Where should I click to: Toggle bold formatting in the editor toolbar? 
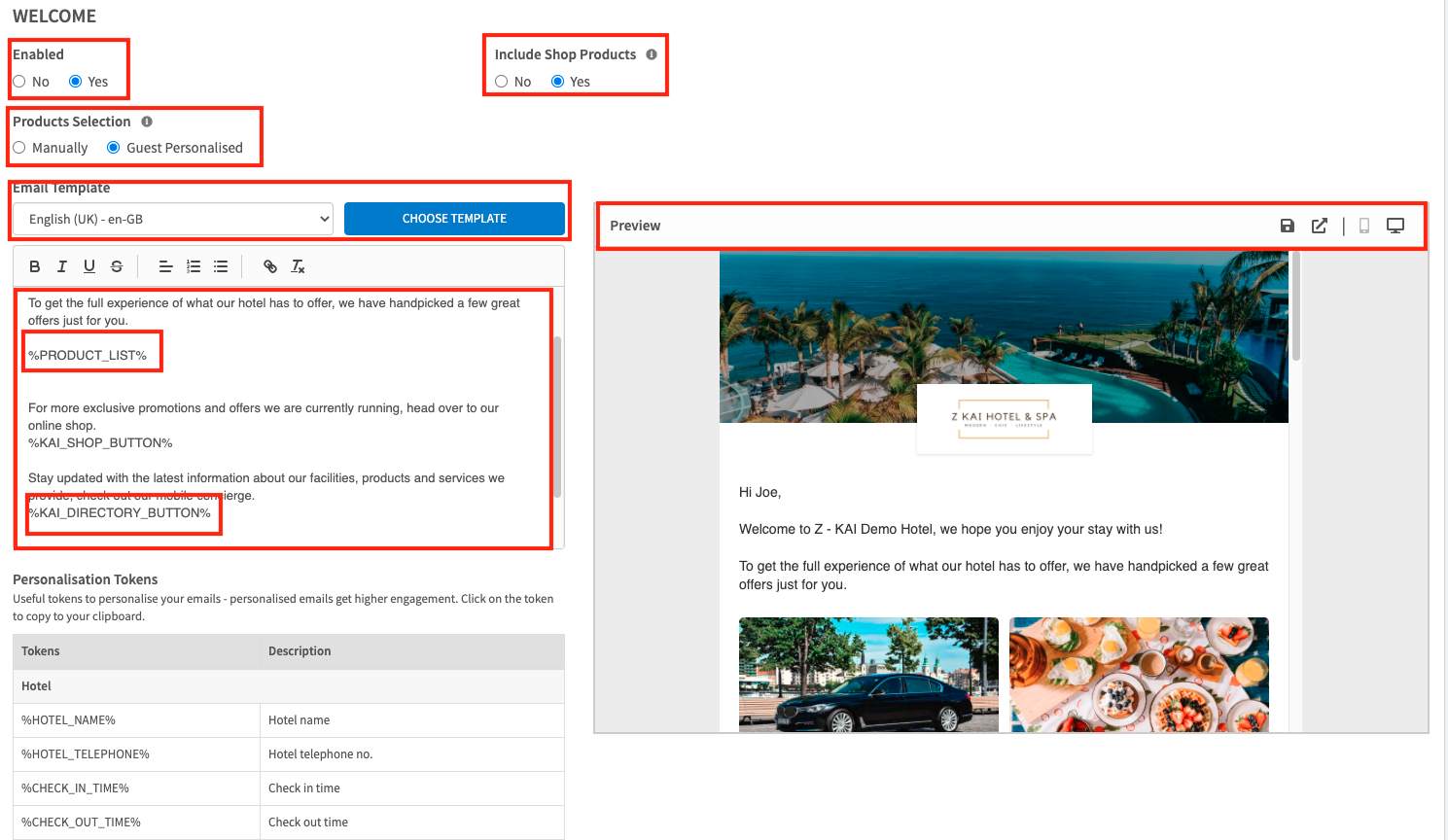click(x=35, y=266)
